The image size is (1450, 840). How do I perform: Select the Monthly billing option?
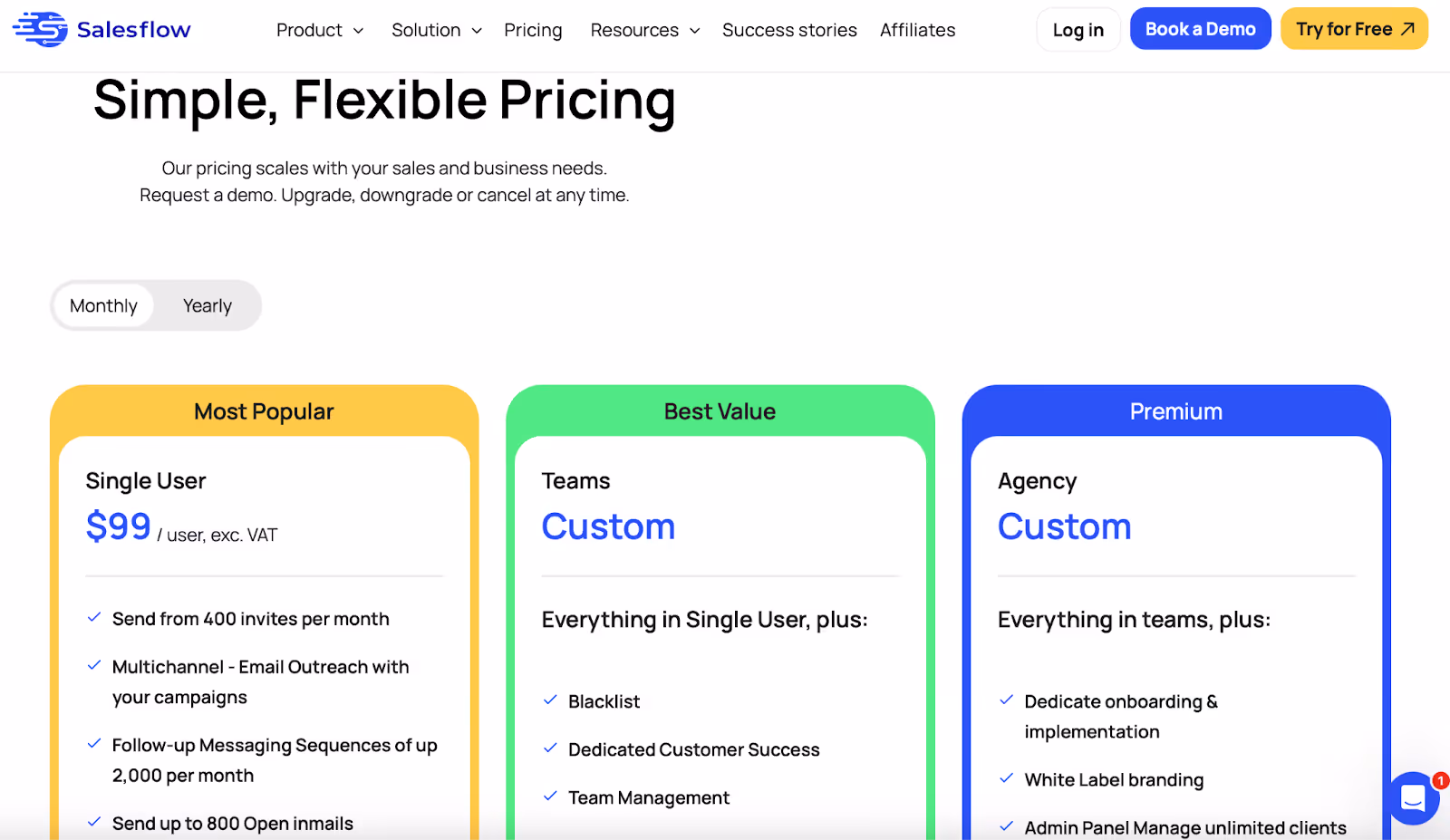pyautogui.click(x=103, y=305)
